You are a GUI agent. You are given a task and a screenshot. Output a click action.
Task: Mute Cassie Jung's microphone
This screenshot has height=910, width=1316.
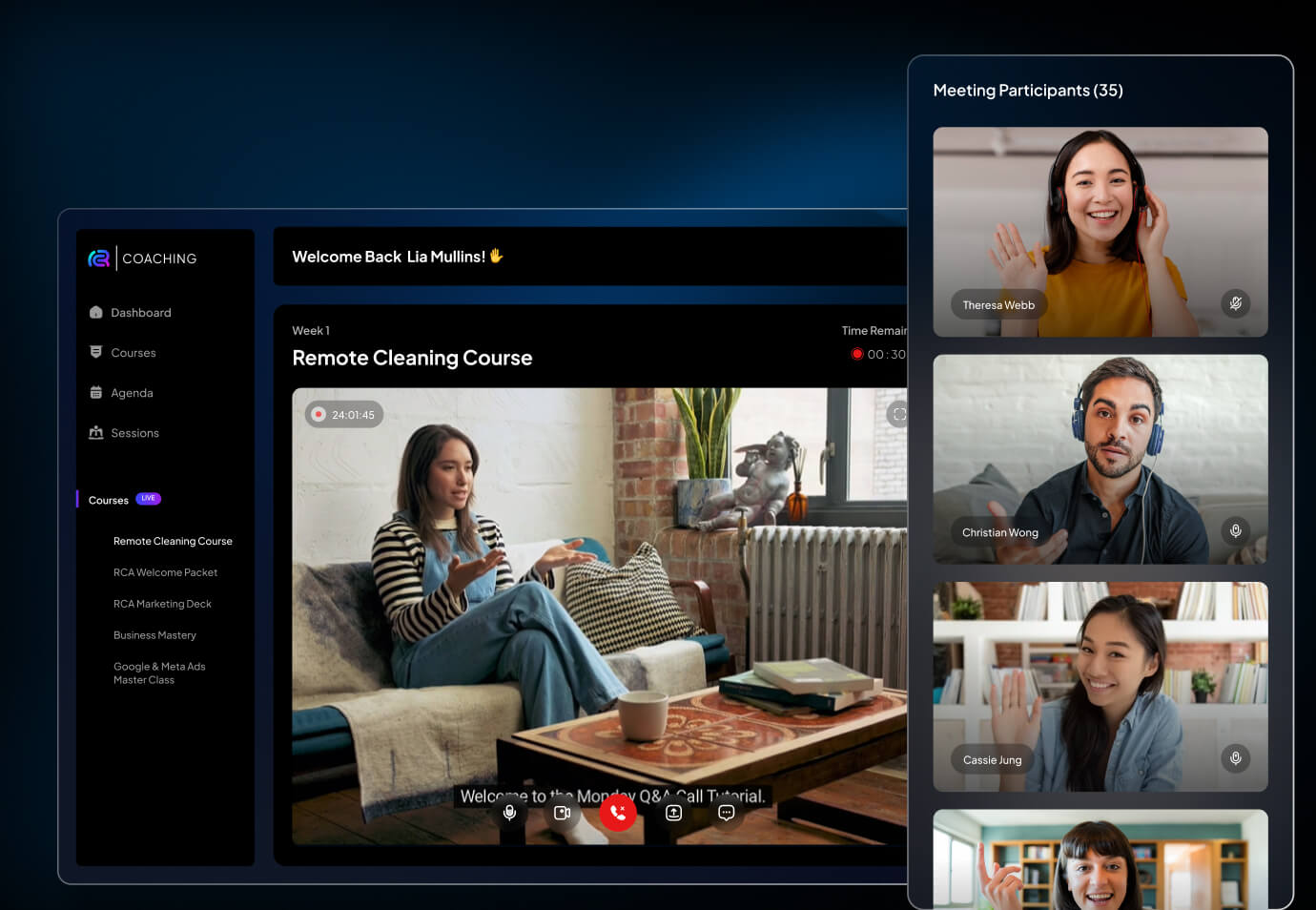coord(1235,758)
